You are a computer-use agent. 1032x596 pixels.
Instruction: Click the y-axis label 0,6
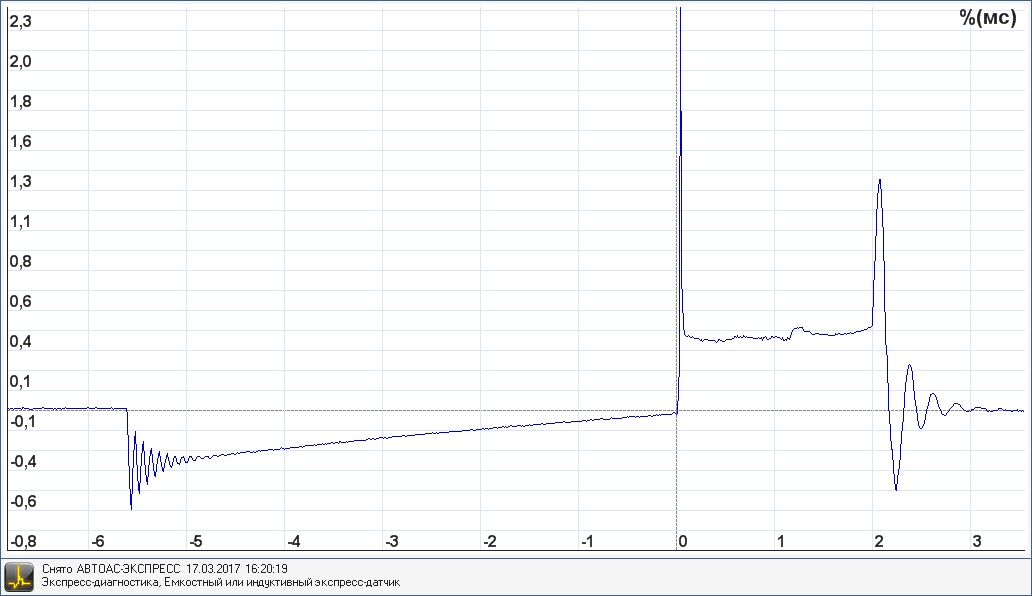[20, 302]
